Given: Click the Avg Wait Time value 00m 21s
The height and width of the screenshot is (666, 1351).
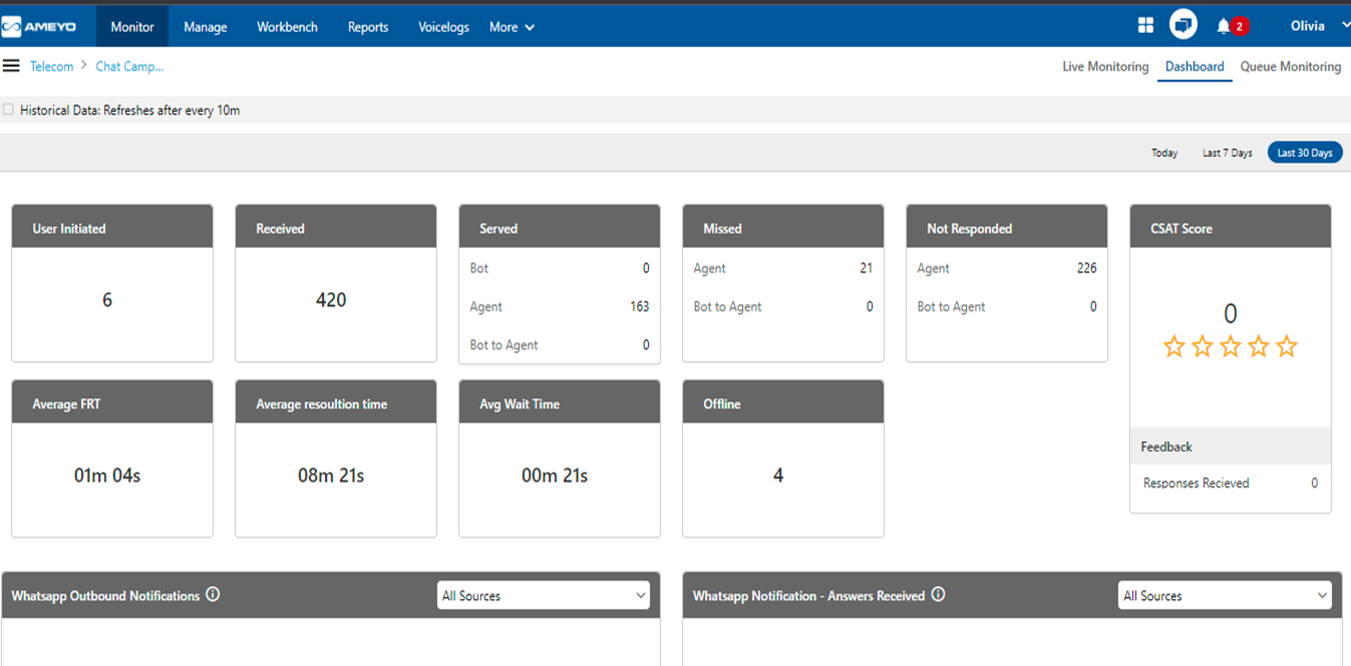Looking at the screenshot, I should tap(555, 476).
